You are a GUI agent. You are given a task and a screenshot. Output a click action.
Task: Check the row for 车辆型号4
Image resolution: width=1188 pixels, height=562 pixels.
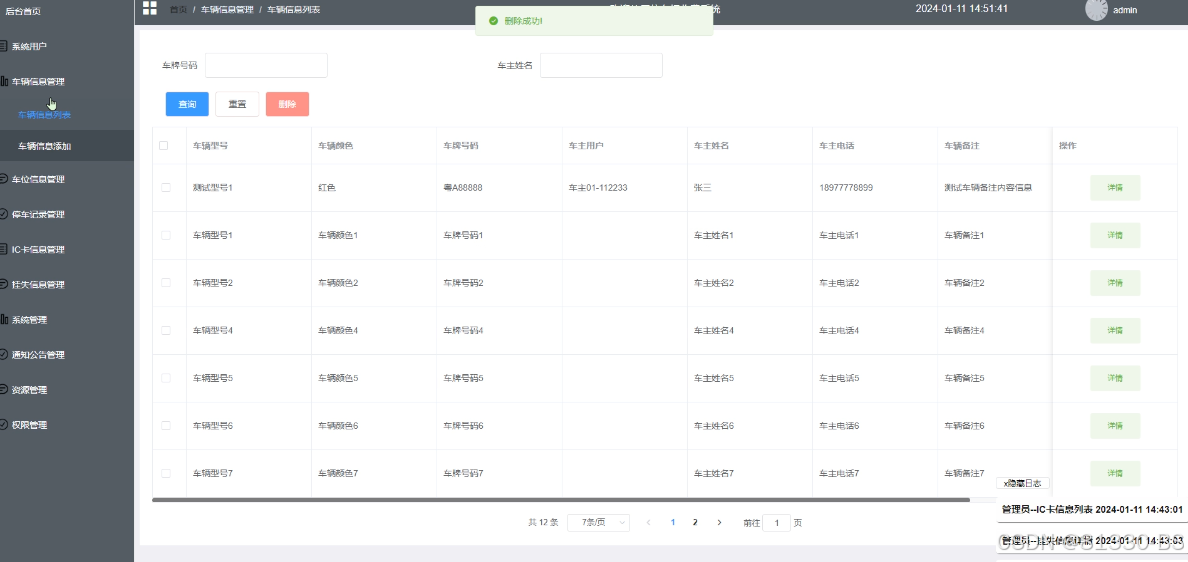166,330
